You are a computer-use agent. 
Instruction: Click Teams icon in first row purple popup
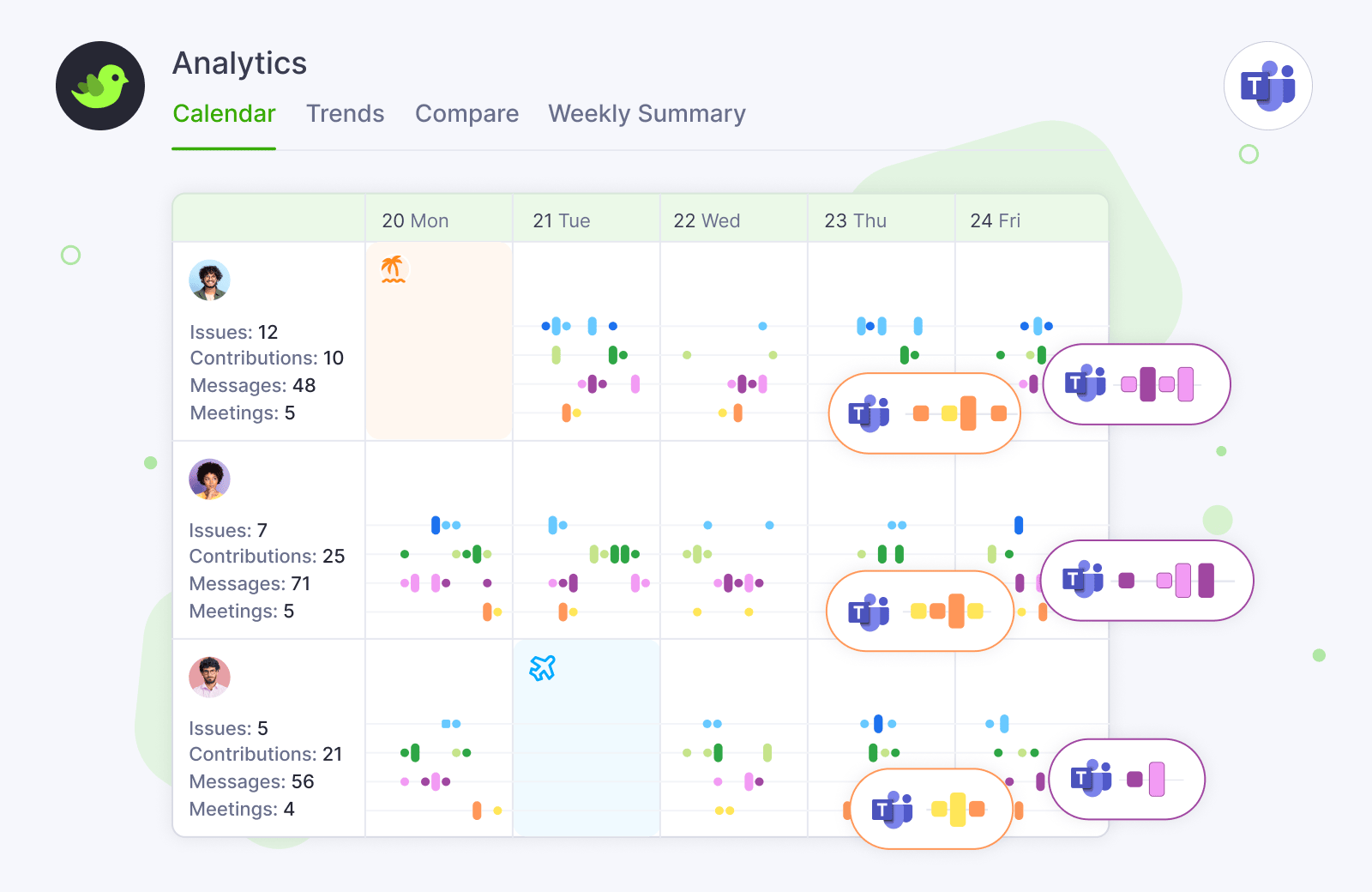1085,383
